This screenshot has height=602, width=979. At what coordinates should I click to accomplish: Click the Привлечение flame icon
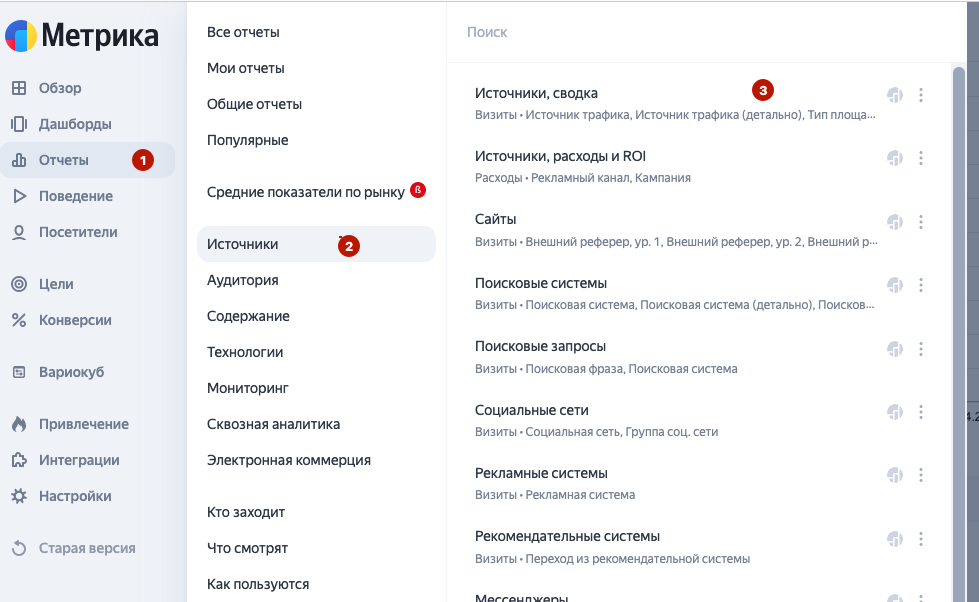19,424
